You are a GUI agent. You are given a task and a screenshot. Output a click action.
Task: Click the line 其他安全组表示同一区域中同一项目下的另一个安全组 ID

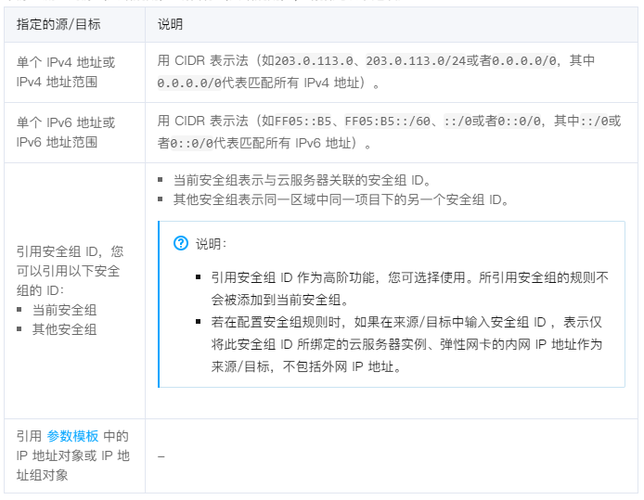pos(341,200)
